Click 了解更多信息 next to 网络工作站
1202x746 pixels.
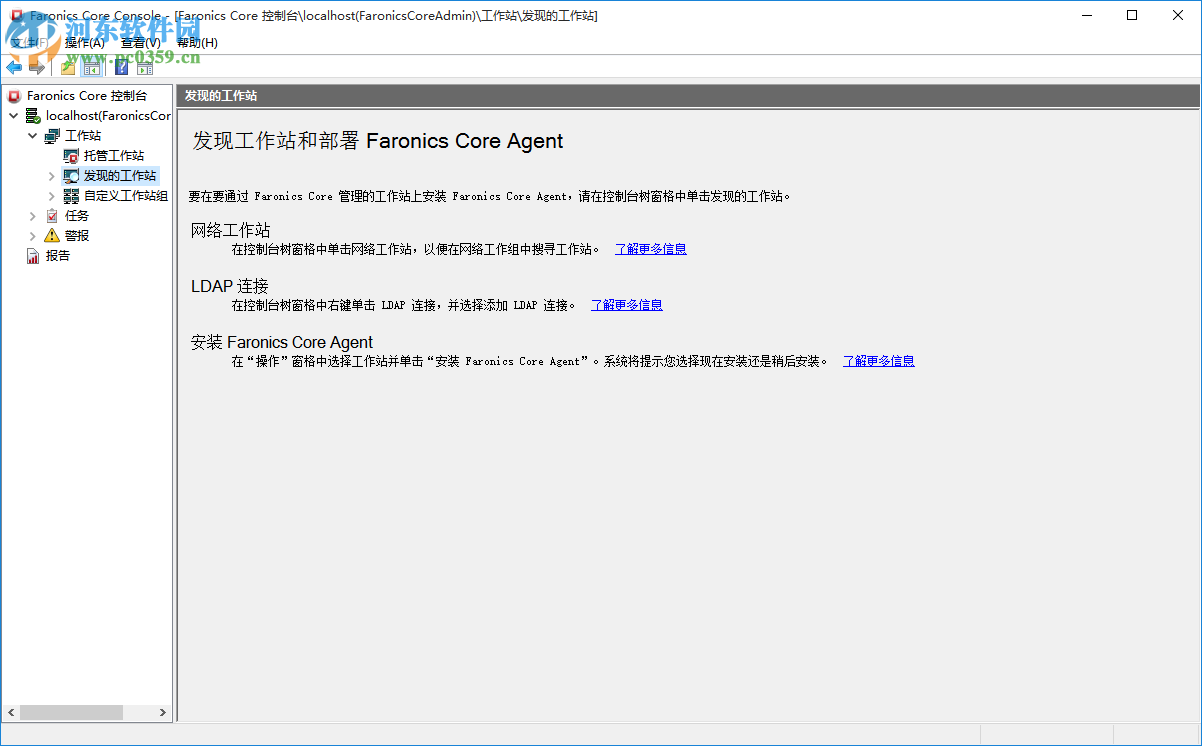click(650, 249)
